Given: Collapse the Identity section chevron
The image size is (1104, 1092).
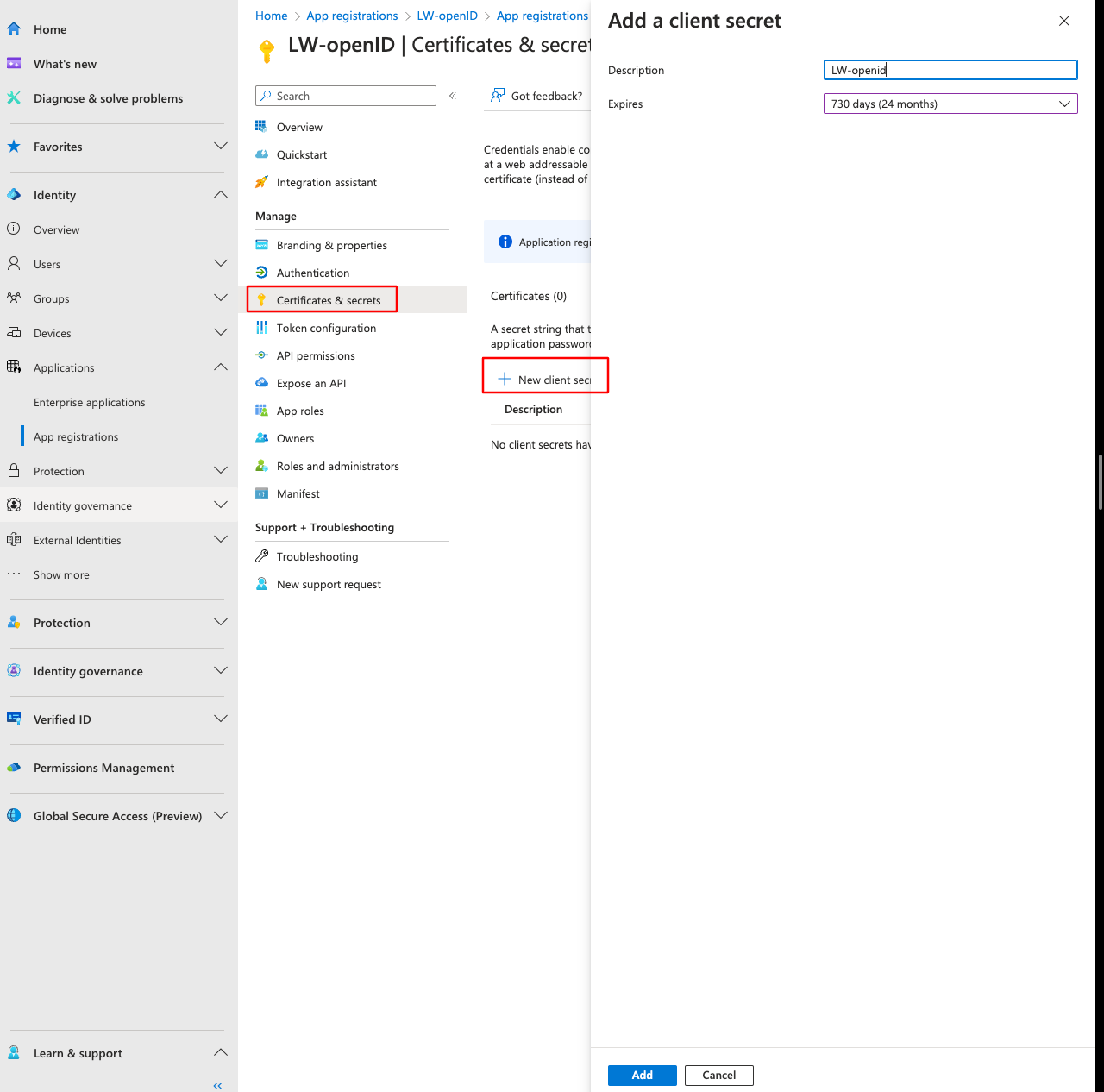Looking at the screenshot, I should (221, 195).
